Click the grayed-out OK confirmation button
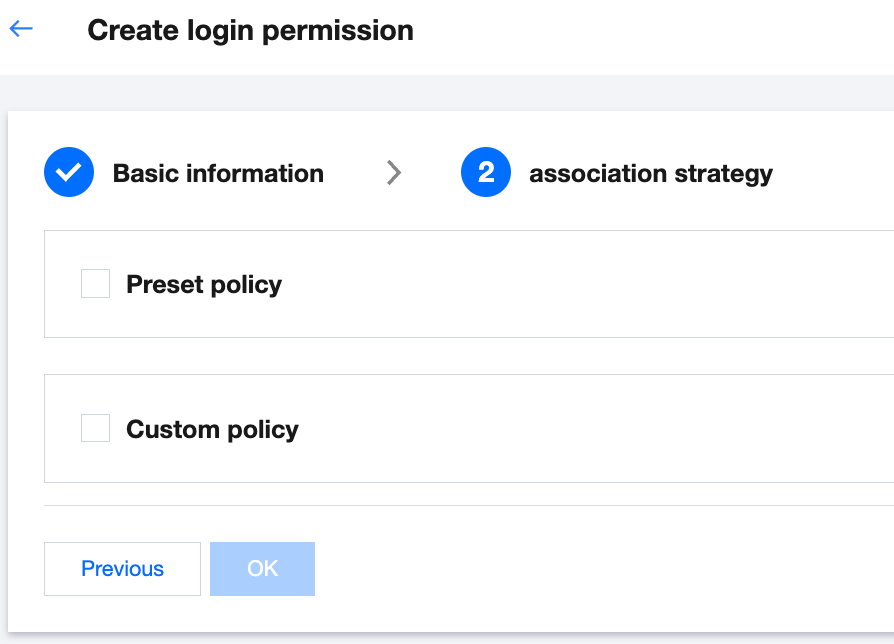This screenshot has width=894, height=644. click(262, 568)
